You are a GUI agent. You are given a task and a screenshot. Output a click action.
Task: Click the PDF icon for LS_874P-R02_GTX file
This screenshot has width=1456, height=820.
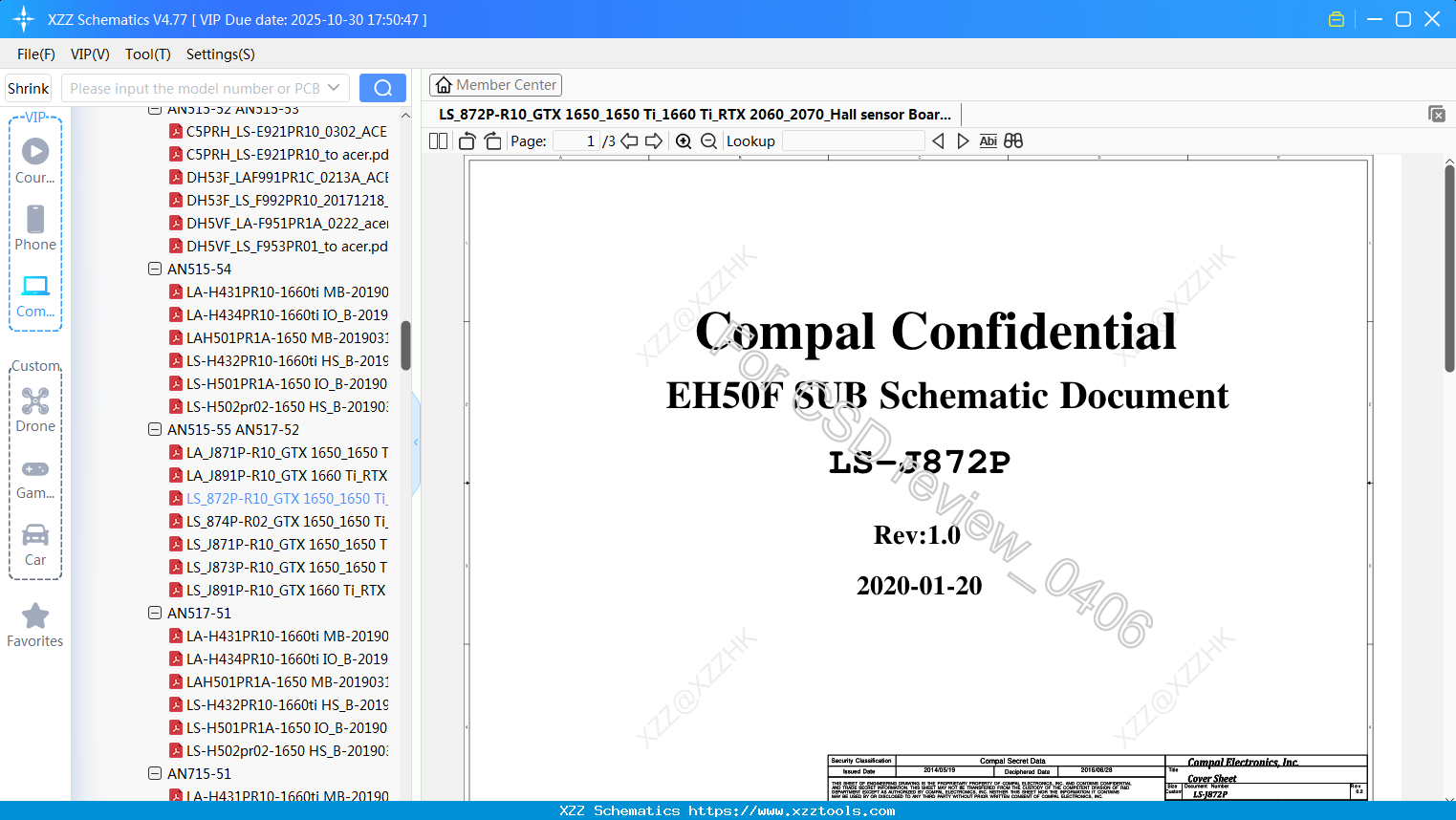176,521
